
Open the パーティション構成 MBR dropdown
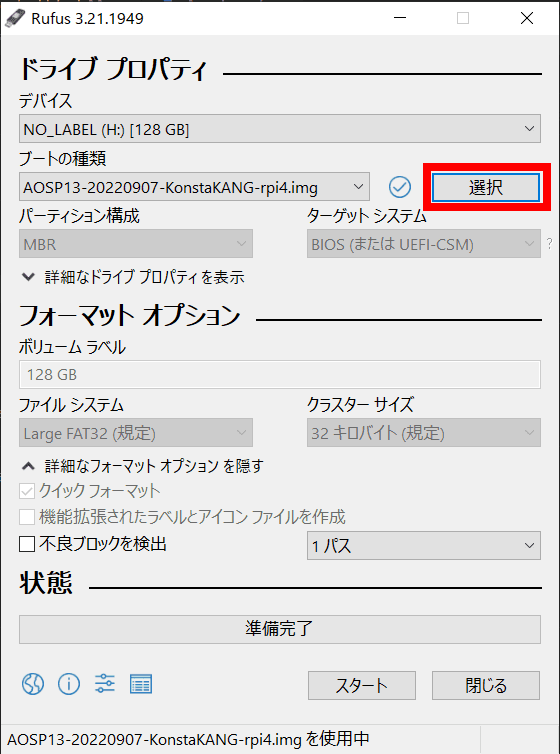click(136, 244)
